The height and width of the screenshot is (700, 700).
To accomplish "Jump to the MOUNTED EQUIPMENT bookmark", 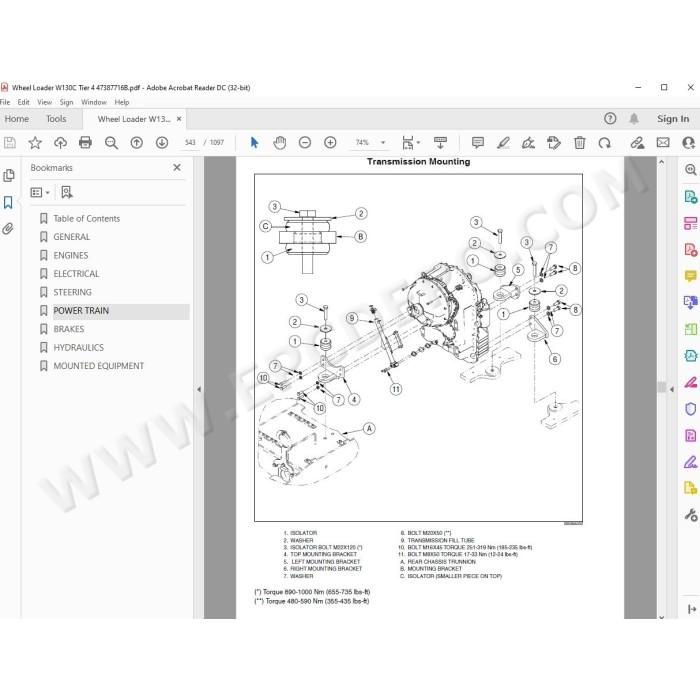I will click(x=99, y=366).
